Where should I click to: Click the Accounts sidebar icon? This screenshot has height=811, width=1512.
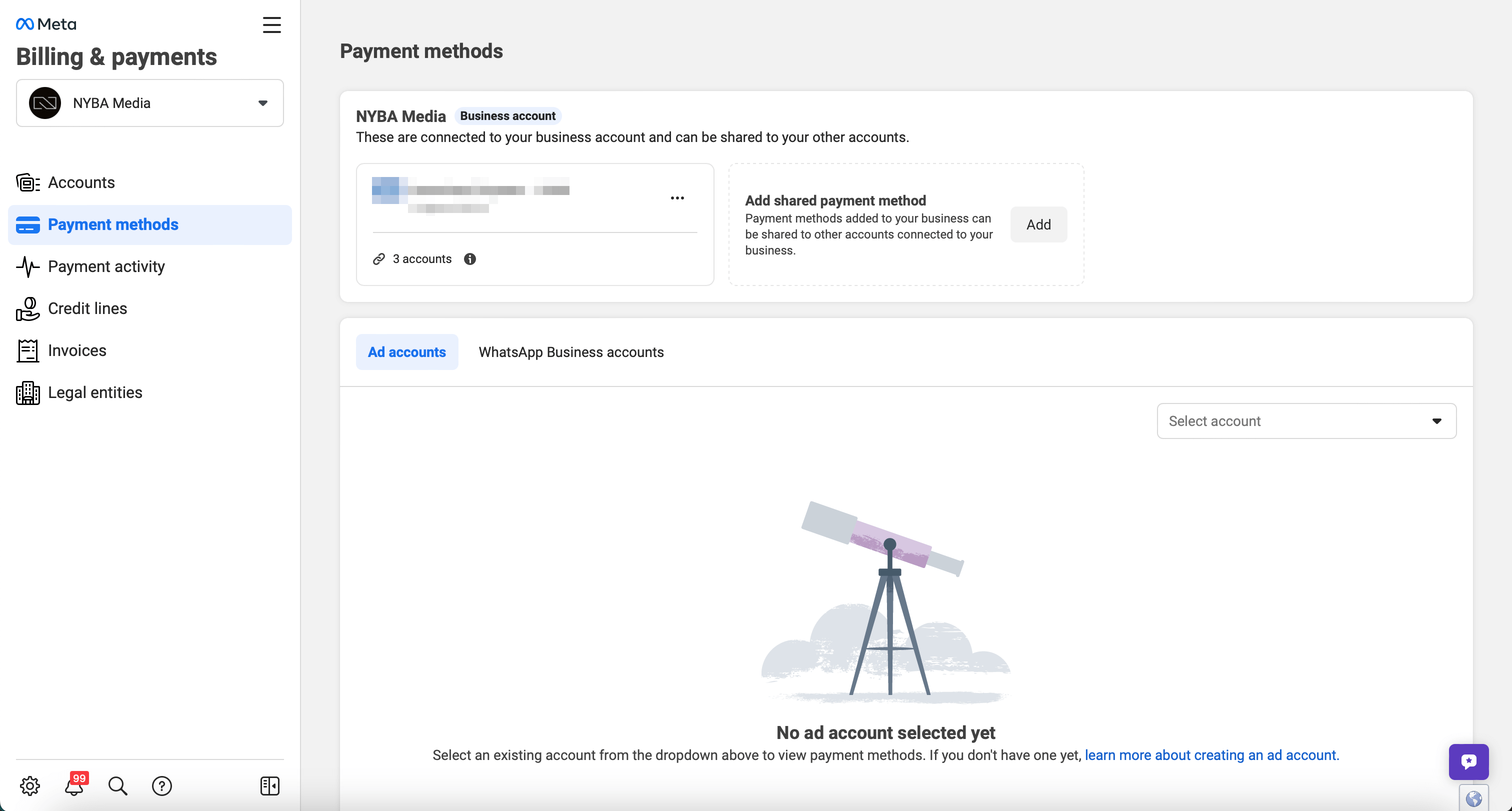[x=27, y=182]
